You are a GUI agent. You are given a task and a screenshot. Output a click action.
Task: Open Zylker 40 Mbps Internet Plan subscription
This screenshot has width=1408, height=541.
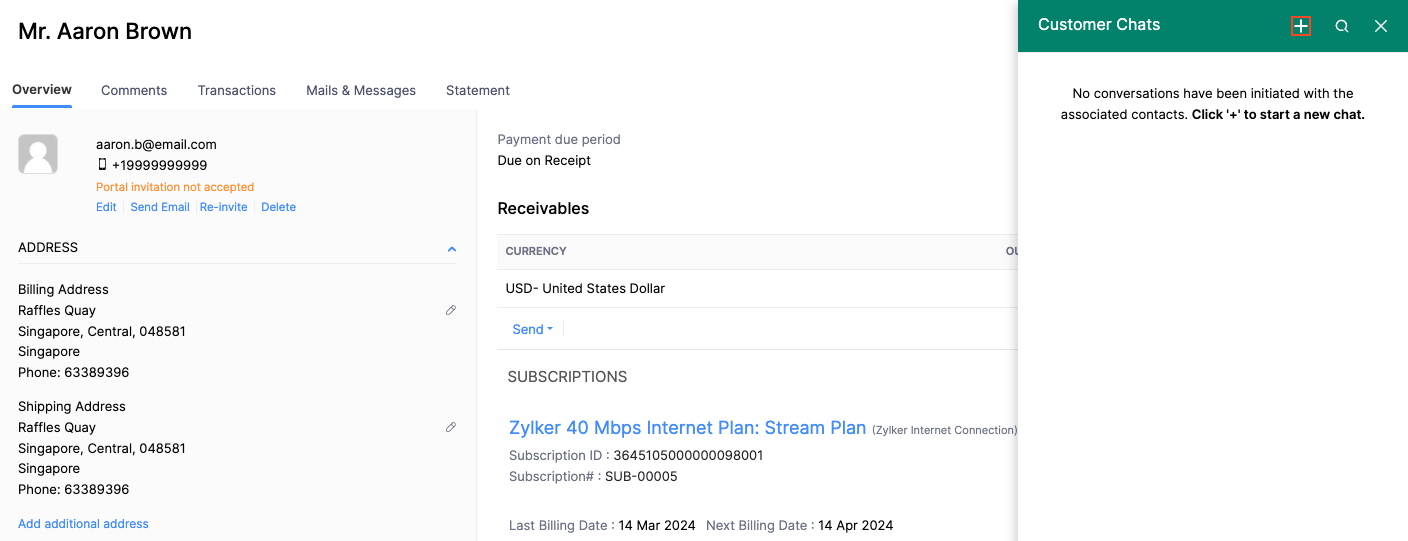[687, 428]
